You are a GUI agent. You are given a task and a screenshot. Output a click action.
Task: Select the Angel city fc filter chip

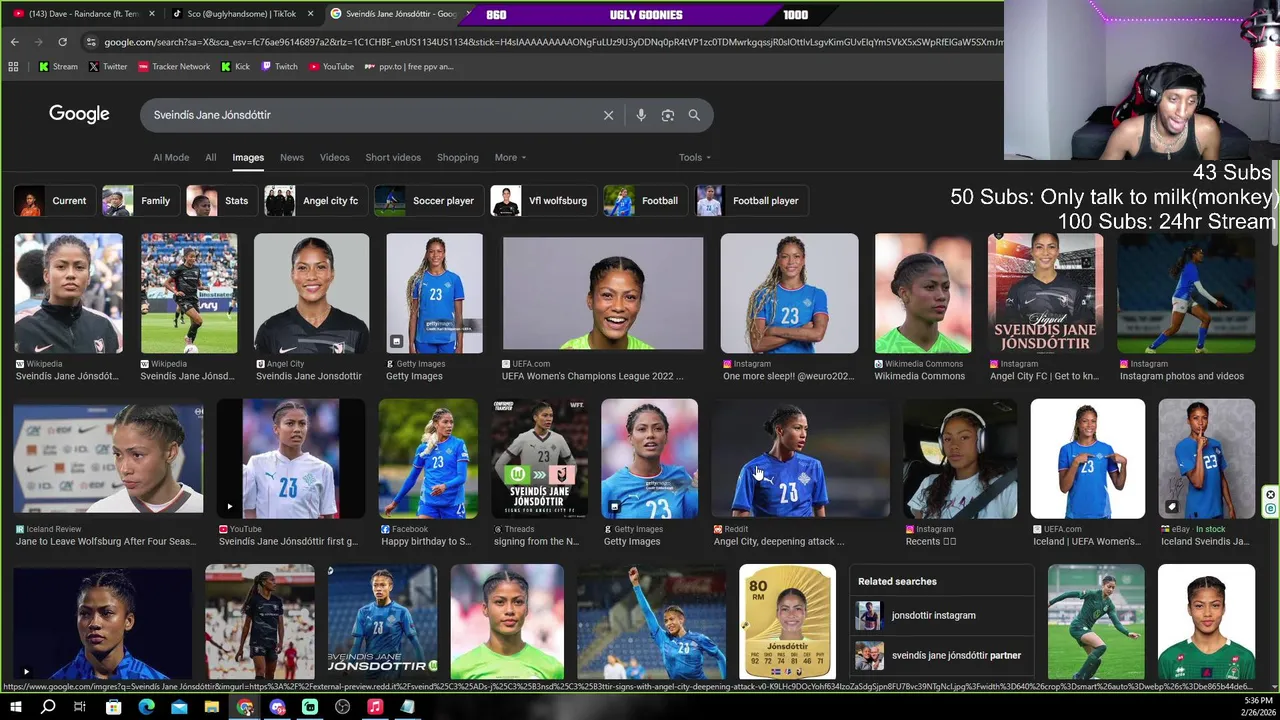pos(315,201)
